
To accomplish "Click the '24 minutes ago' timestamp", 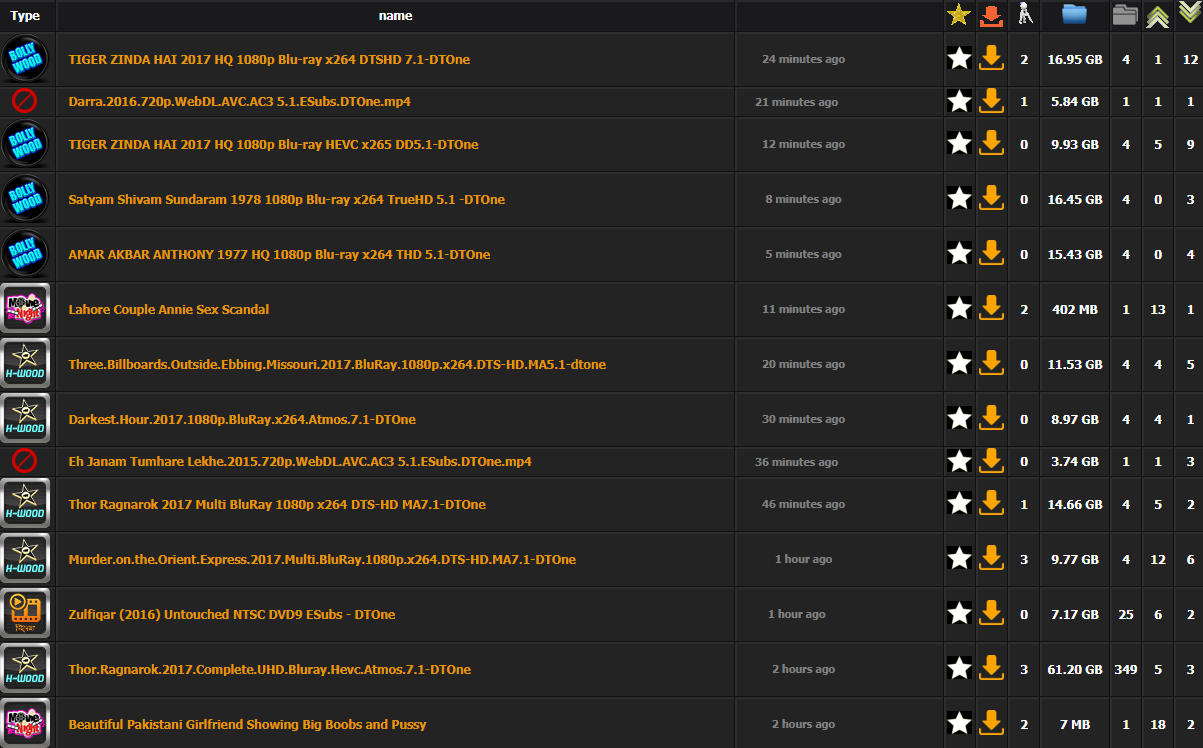I will [x=803, y=59].
